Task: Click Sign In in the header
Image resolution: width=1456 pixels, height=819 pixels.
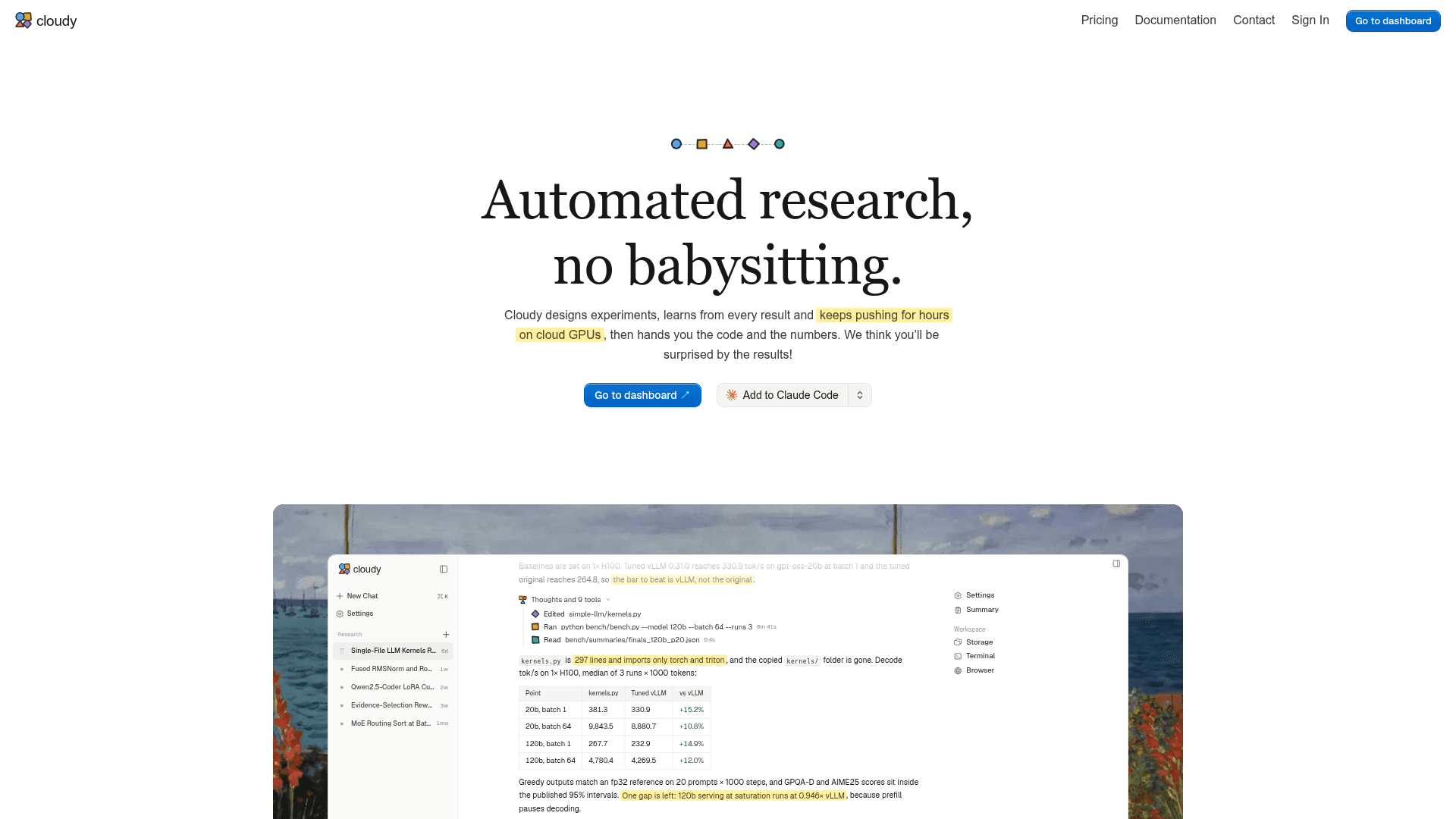Action: [1310, 20]
